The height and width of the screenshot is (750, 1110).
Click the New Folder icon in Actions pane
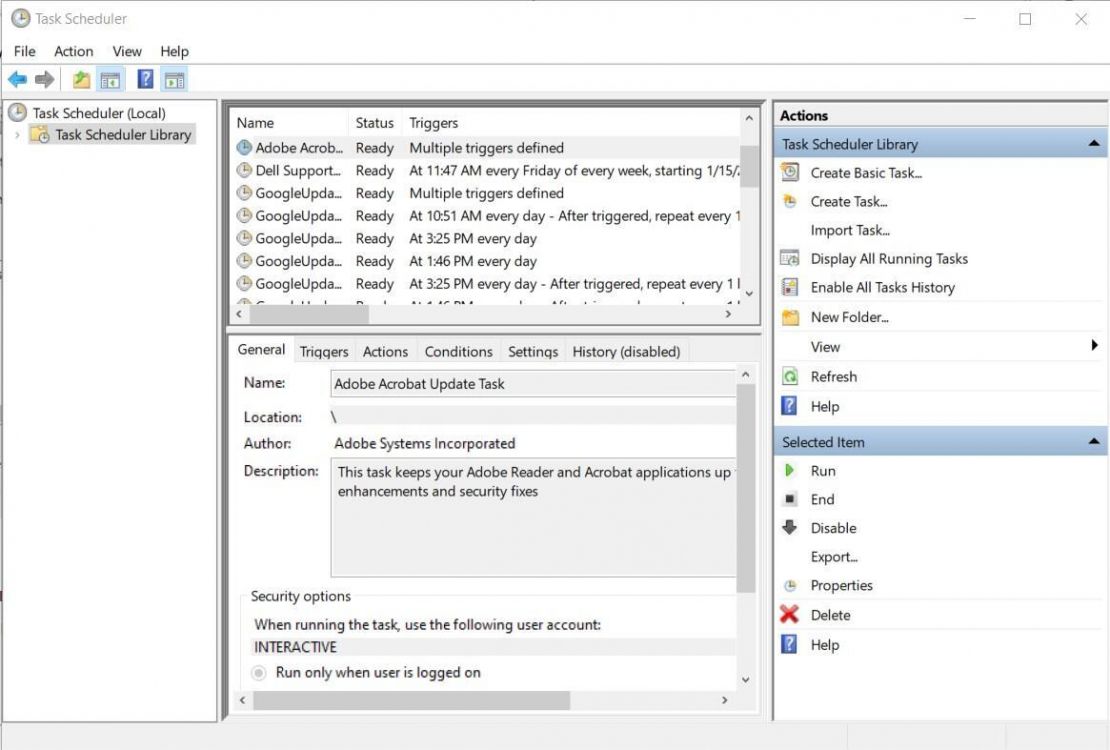point(790,316)
